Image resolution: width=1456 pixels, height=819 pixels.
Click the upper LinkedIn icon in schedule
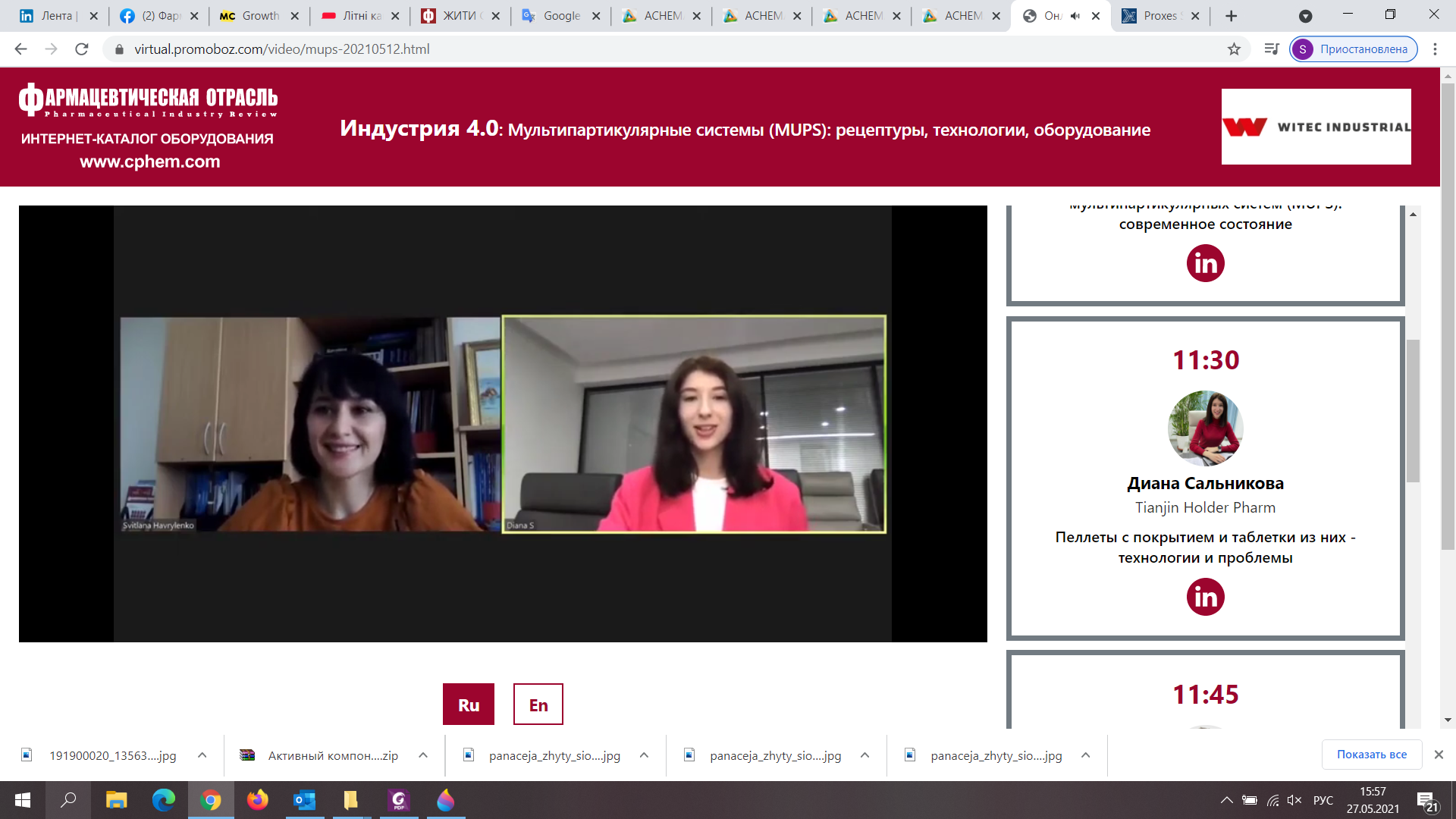(x=1205, y=263)
